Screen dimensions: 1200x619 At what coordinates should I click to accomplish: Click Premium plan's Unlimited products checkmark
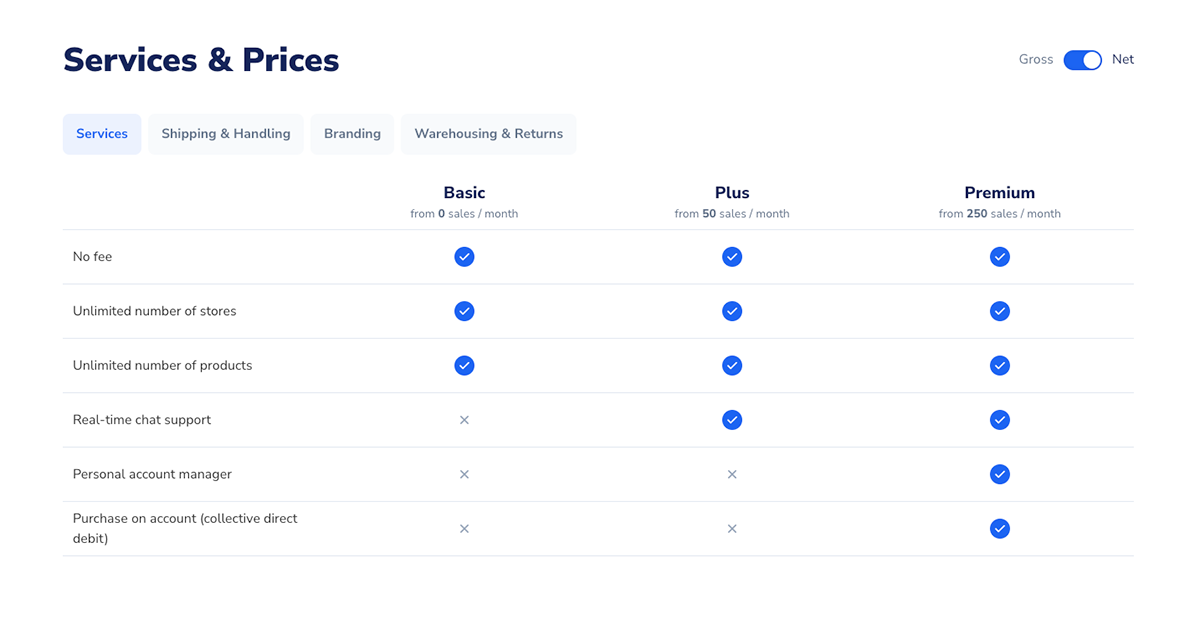pyautogui.click(x=1000, y=365)
